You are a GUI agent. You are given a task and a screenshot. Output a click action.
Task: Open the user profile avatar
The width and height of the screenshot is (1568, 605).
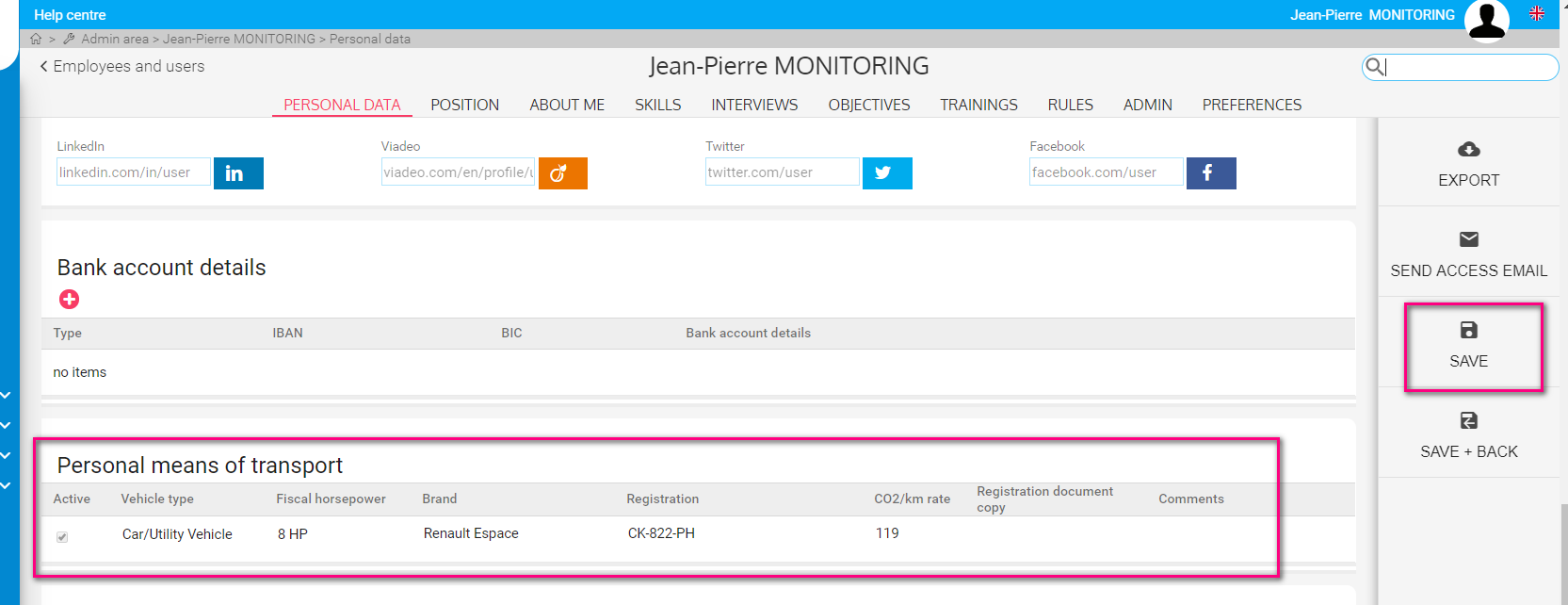pyautogui.click(x=1487, y=20)
